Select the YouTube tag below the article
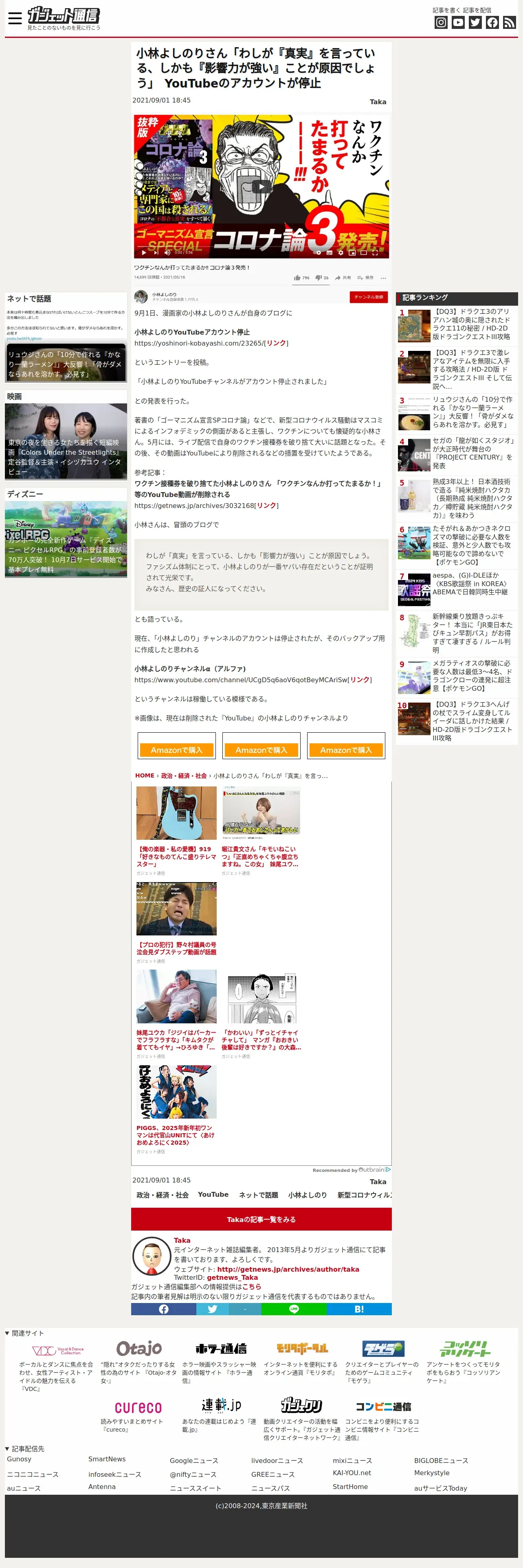The height and width of the screenshot is (1568, 523). 213,1194
